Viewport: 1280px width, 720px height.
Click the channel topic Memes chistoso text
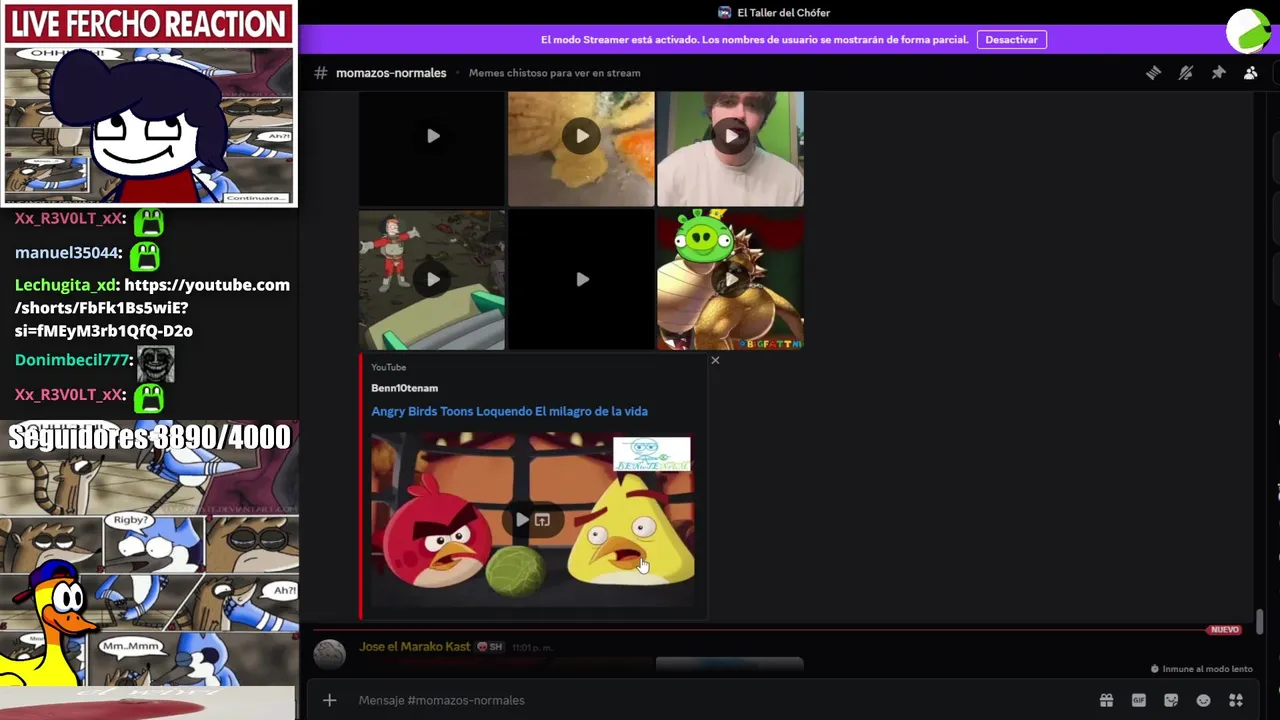(x=554, y=73)
